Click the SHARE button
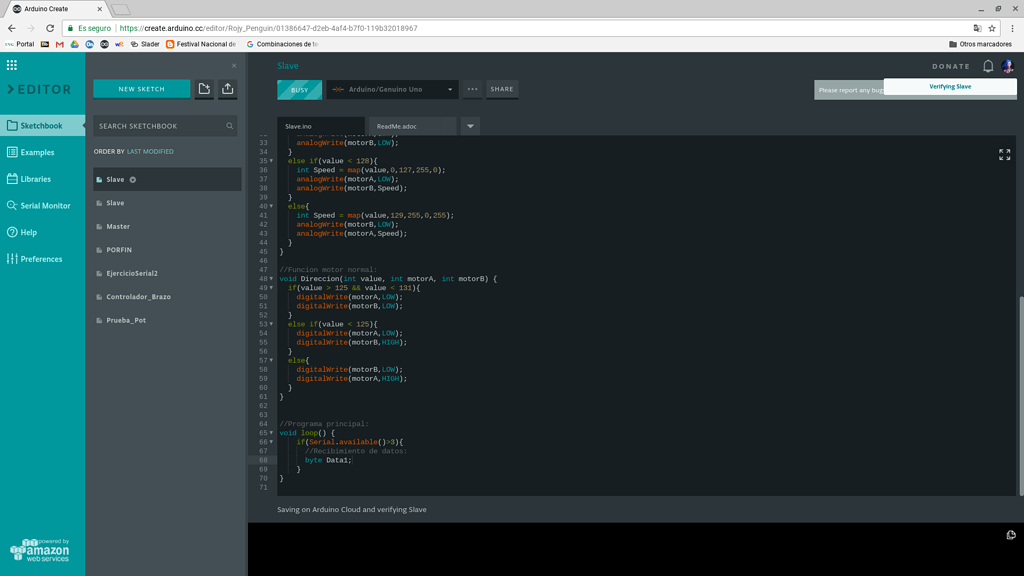Screen dimensions: 1024x576 [x=502, y=89]
